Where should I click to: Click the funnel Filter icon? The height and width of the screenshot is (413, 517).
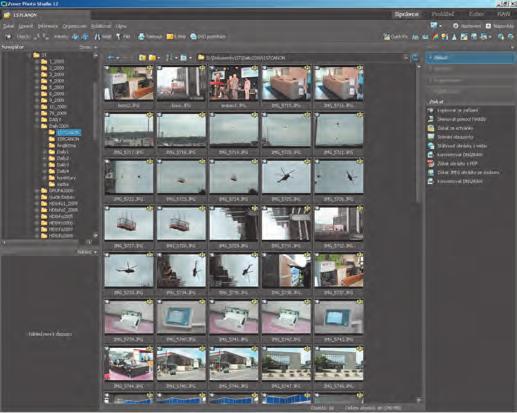pyautogui.click(x=118, y=37)
